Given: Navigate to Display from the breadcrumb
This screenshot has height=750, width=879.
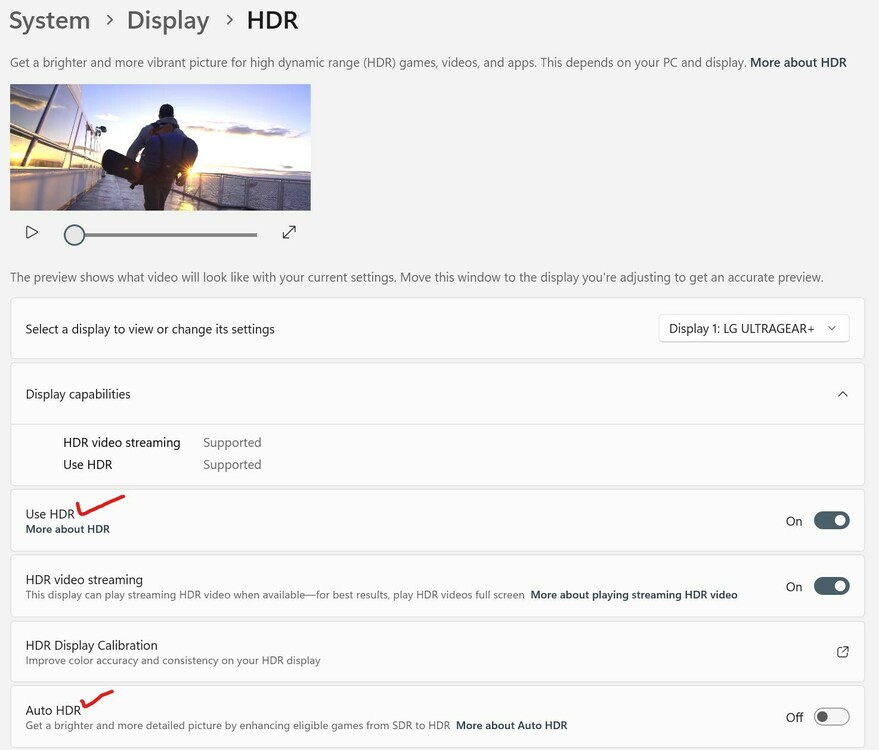Looking at the screenshot, I should coord(167,20).
